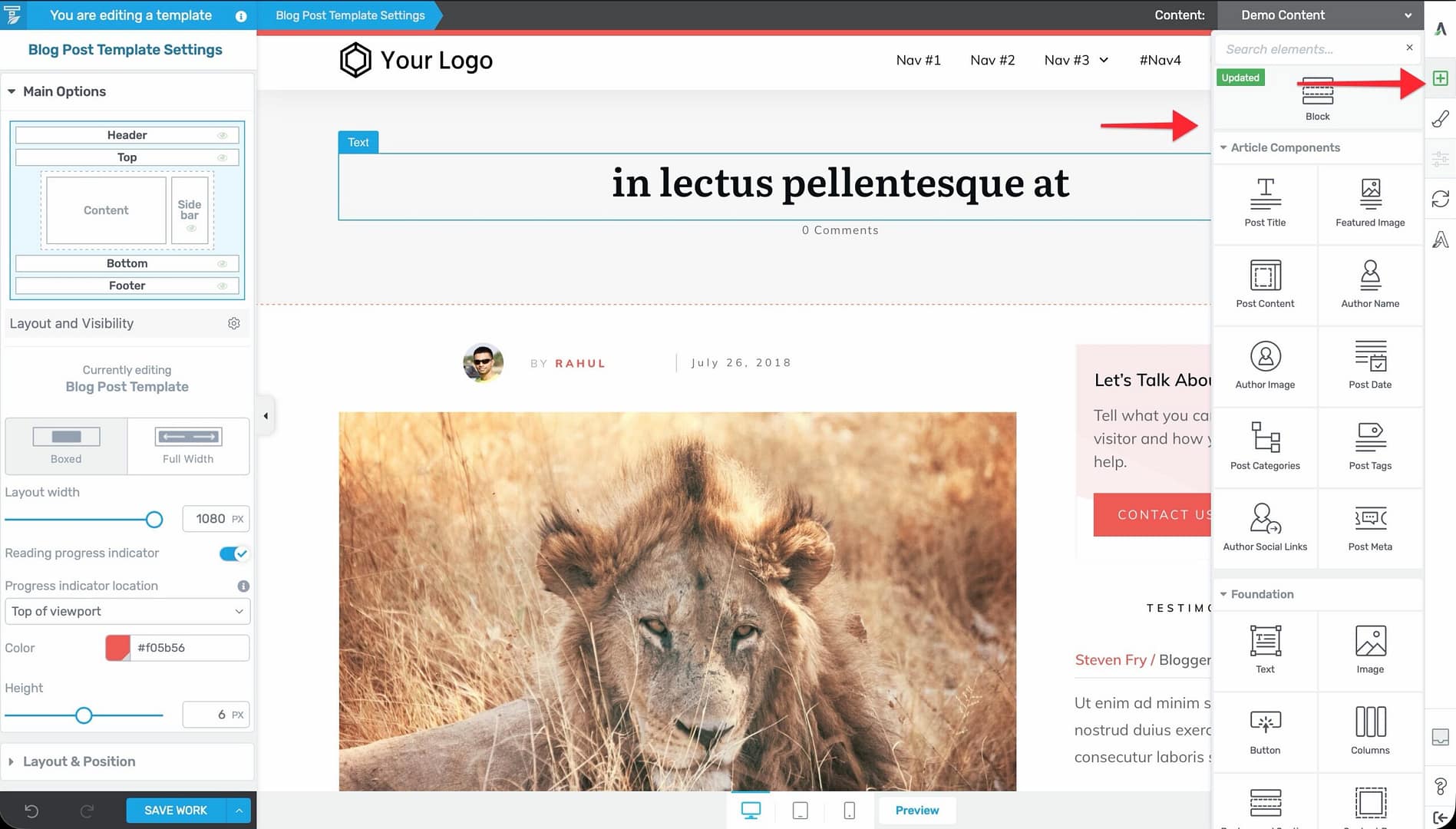Open the paintbrush style icon in right sidebar
1456x829 pixels.
[1440, 119]
